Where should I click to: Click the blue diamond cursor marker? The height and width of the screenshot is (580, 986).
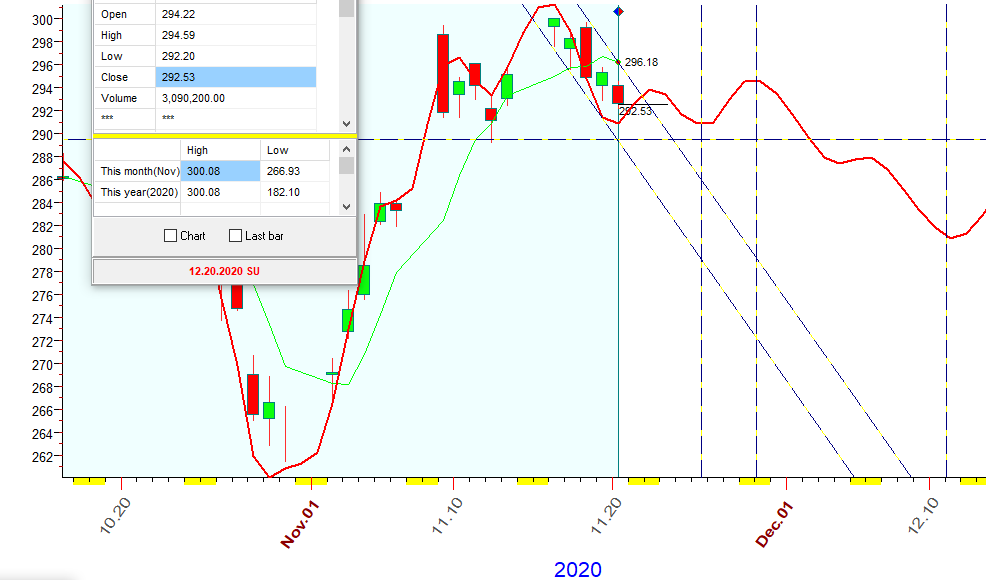[619, 11]
